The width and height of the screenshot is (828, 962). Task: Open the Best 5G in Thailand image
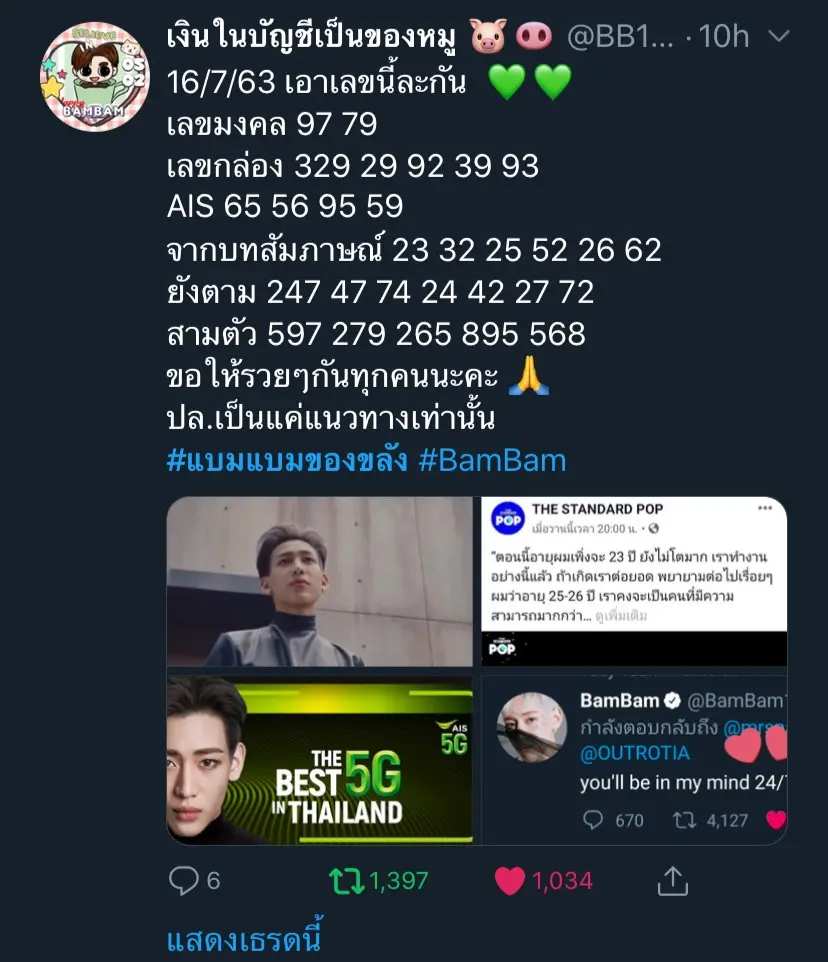click(x=320, y=760)
